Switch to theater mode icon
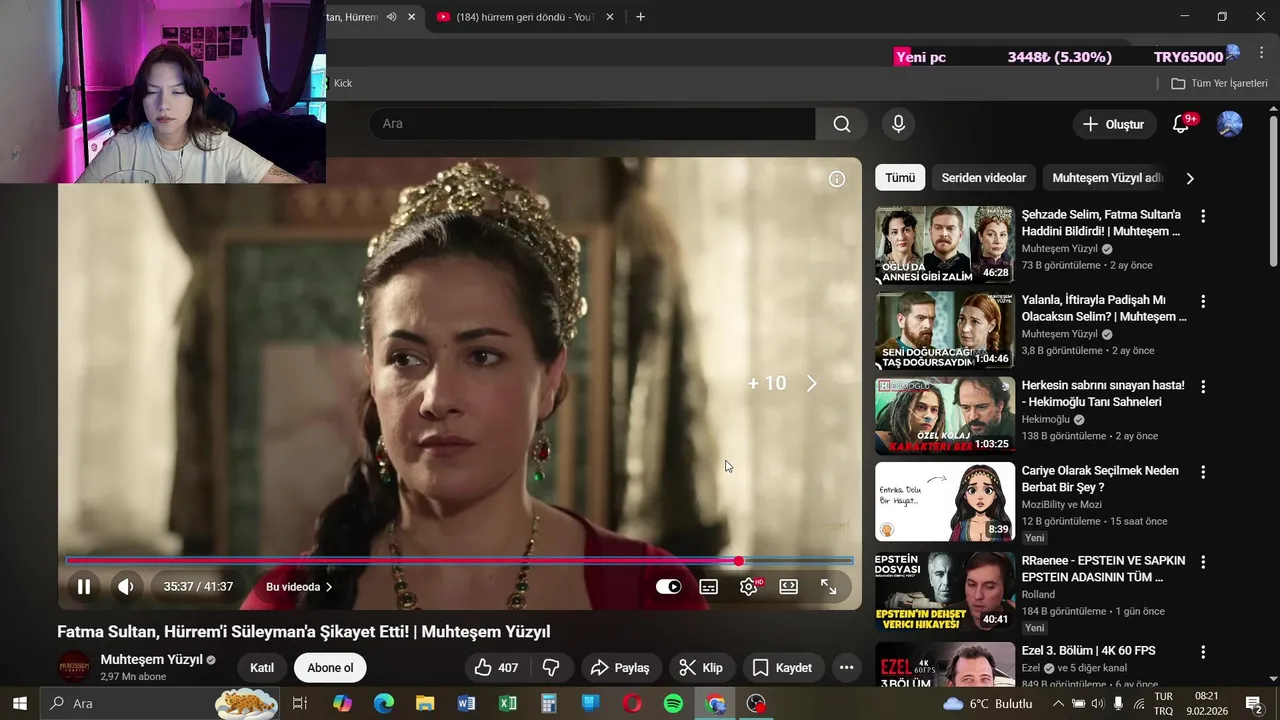1280x720 pixels. pyautogui.click(x=789, y=587)
